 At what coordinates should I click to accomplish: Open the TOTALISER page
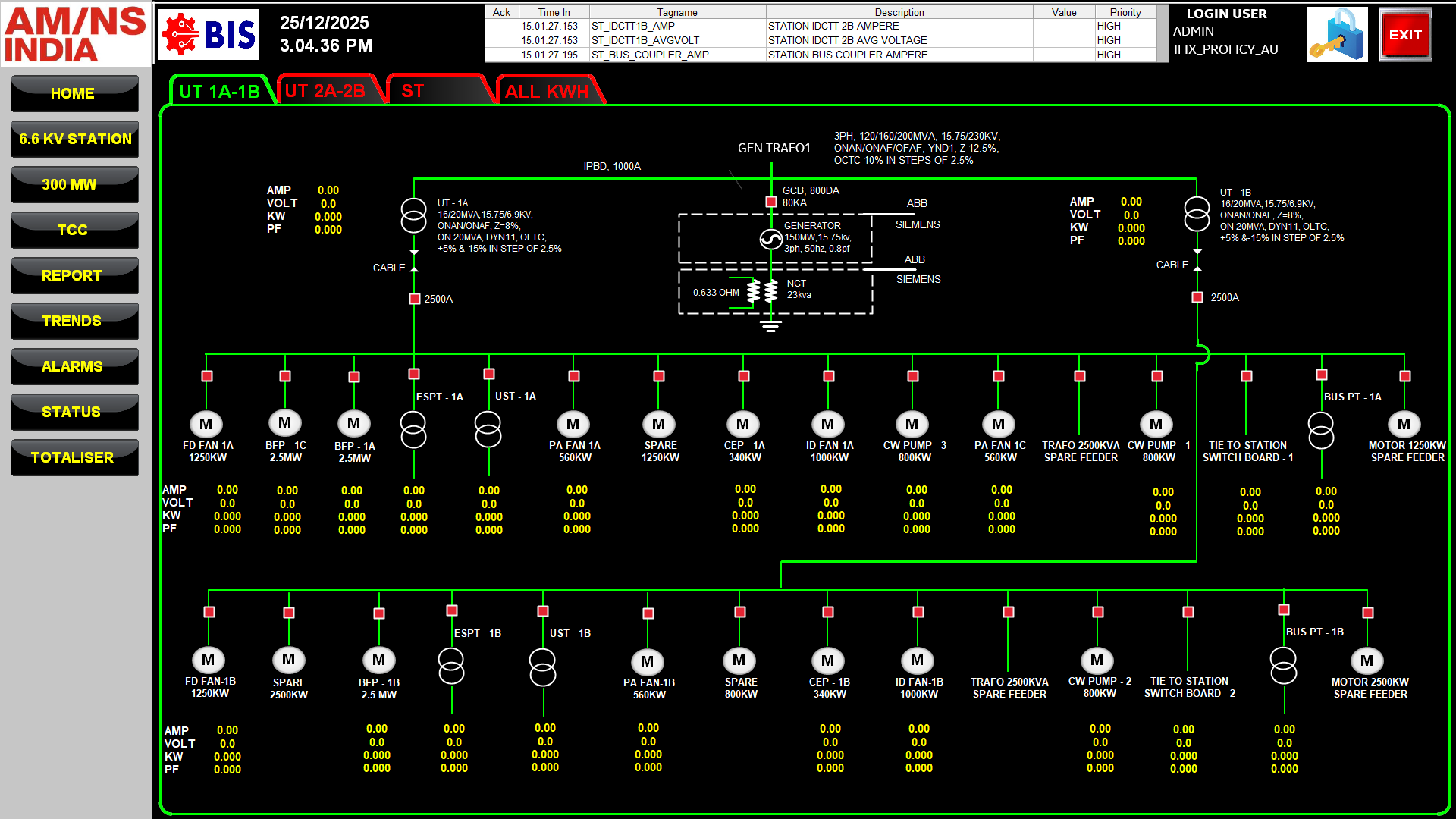click(74, 457)
